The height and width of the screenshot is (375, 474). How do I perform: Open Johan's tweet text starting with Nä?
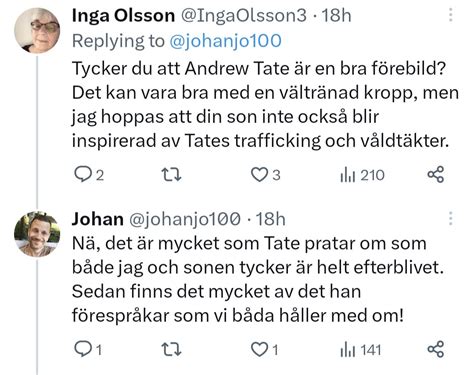[x=258, y=279]
